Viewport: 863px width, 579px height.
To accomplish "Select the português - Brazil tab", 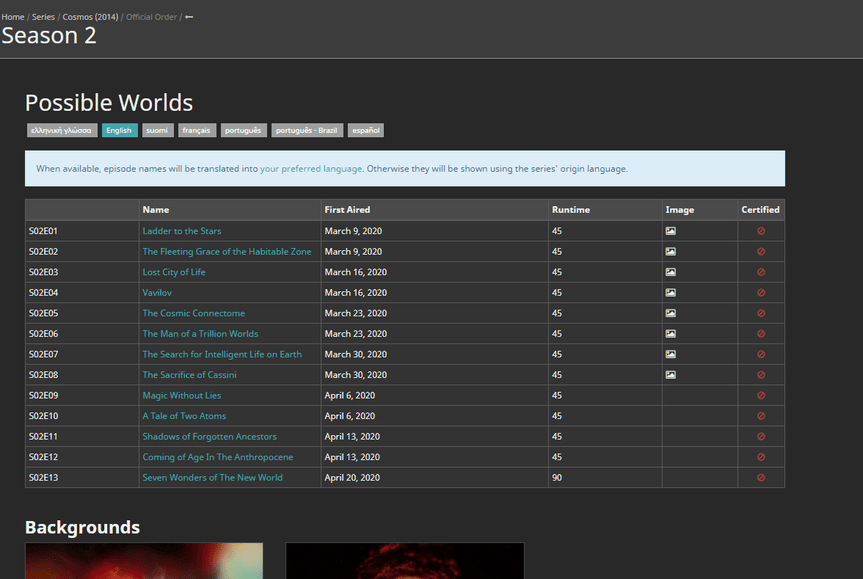I will tap(307, 130).
